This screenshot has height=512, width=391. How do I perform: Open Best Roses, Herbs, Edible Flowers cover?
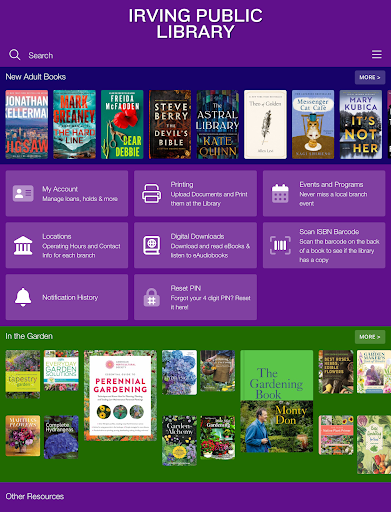click(x=336, y=372)
